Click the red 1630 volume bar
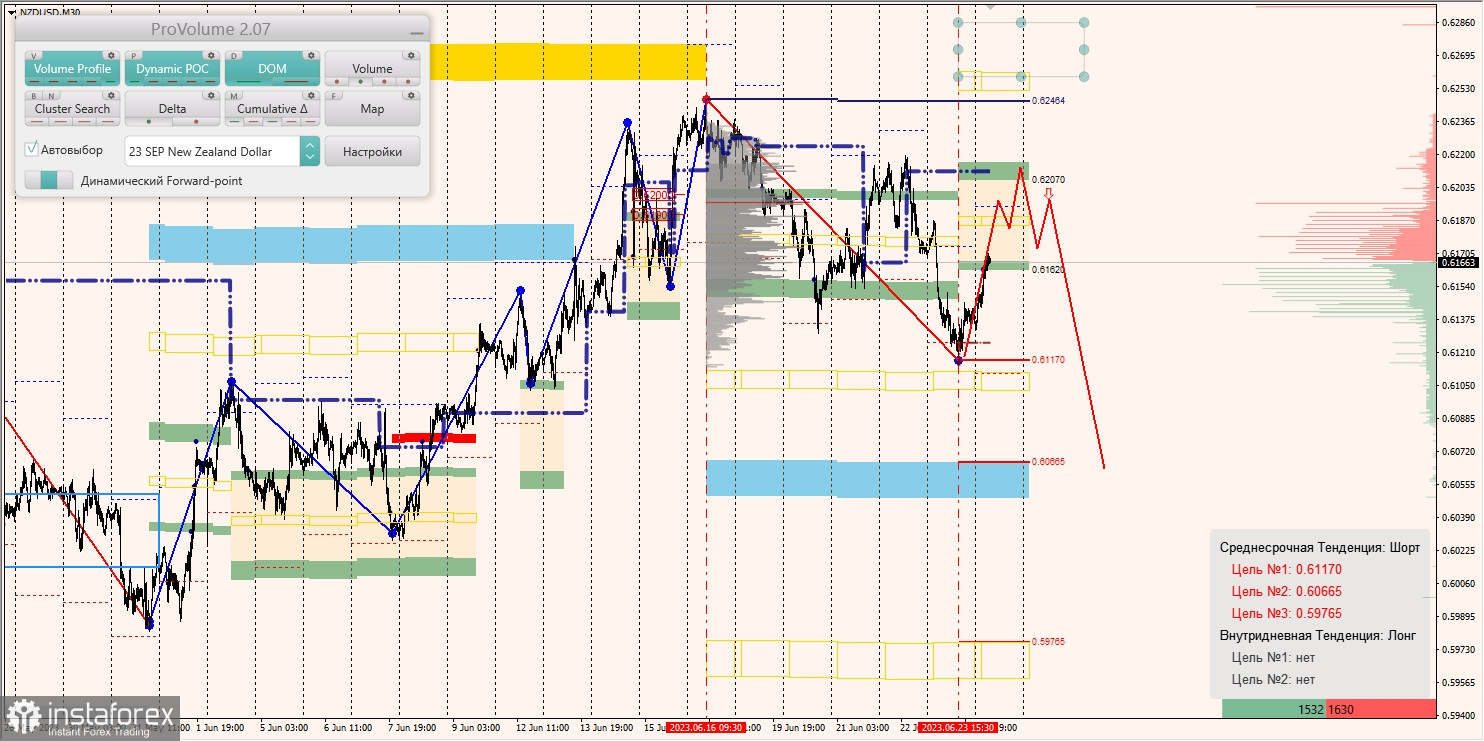 (x=1380, y=709)
